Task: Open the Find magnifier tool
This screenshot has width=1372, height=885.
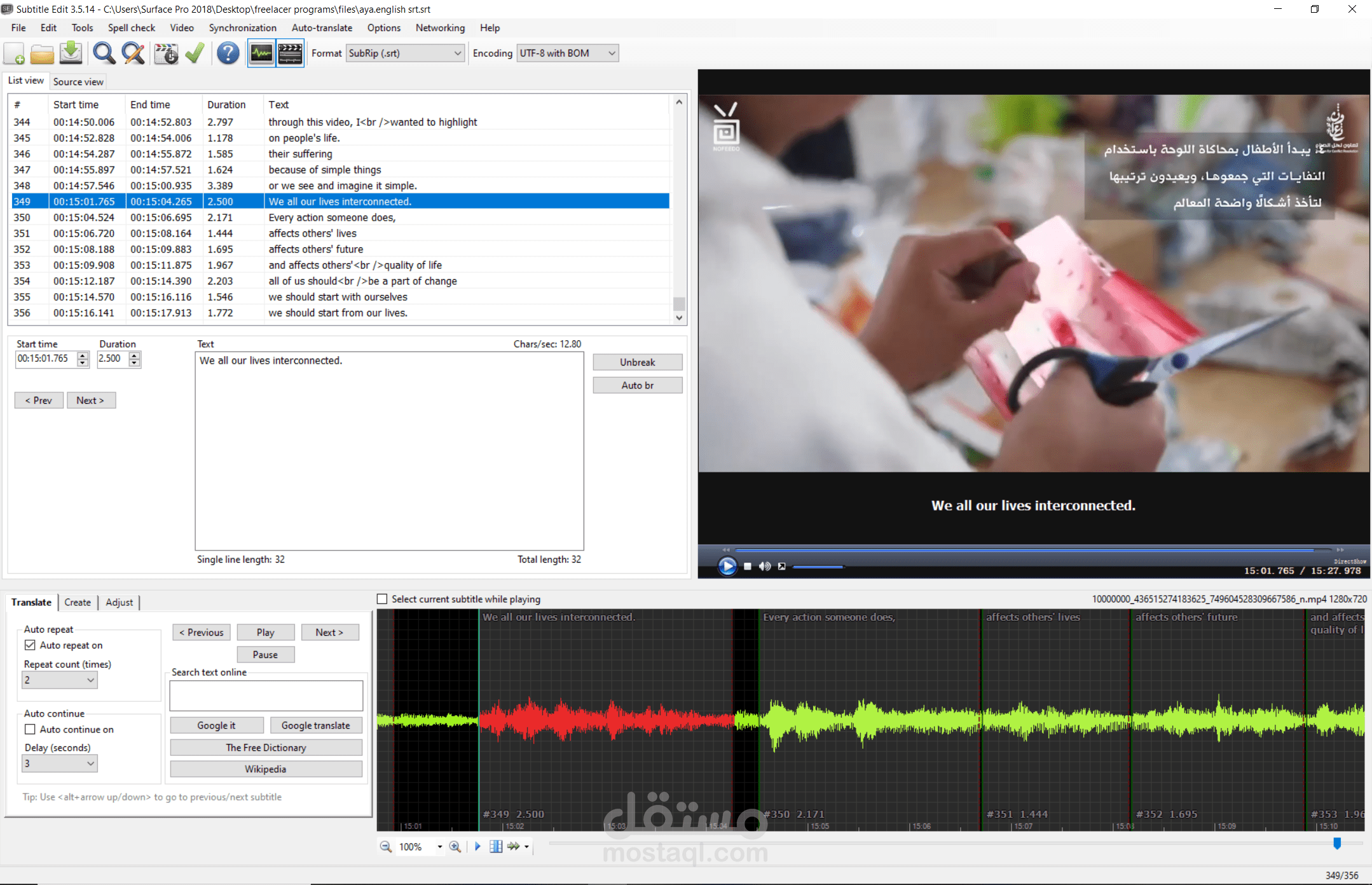Action: click(x=104, y=53)
